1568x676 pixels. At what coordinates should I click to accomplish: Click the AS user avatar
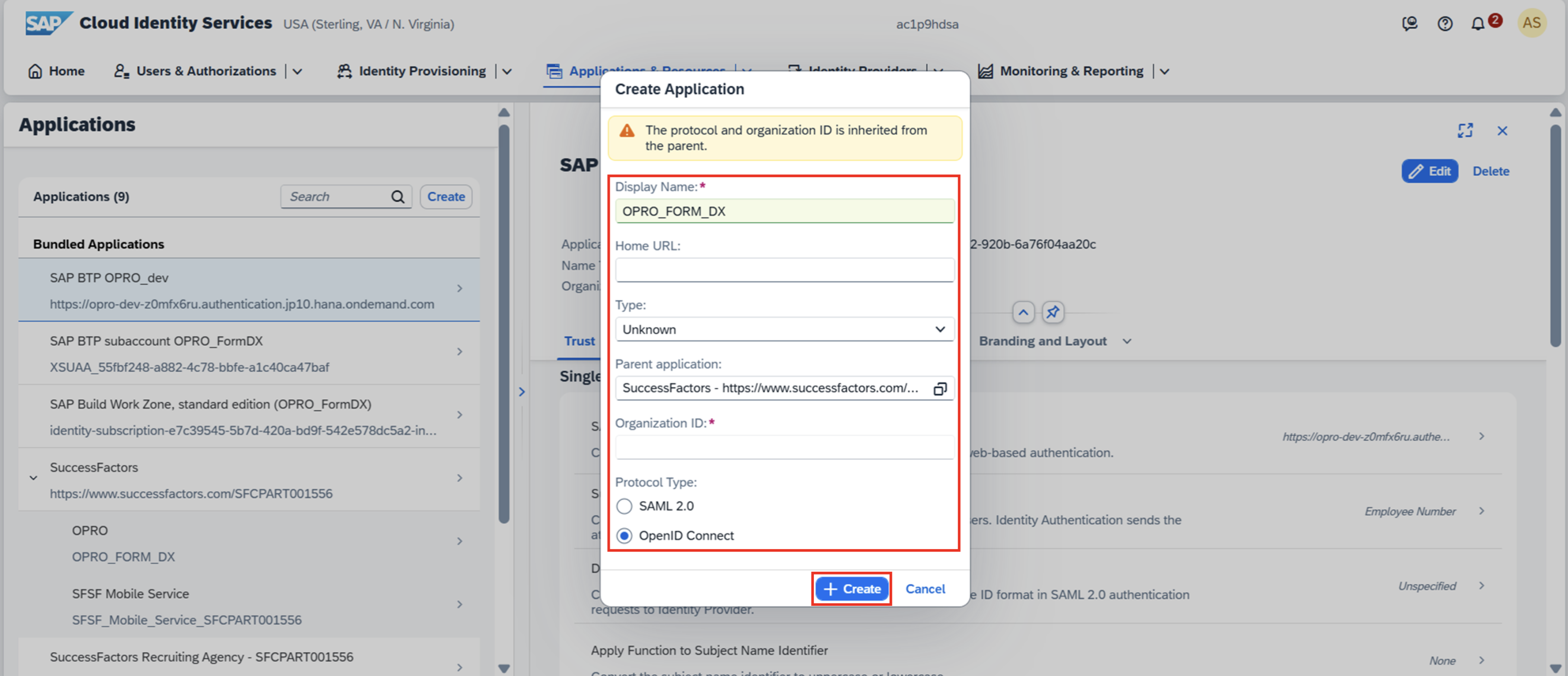pos(1532,23)
